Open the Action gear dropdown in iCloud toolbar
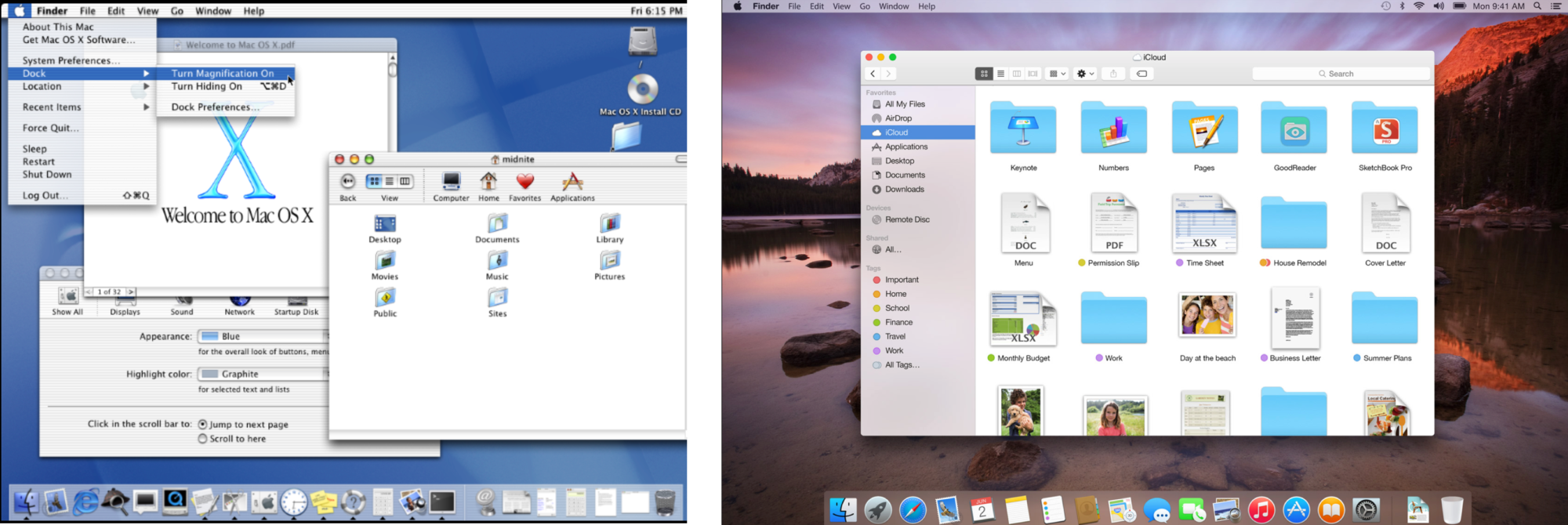Viewport: 1568px width, 525px height. (1085, 74)
